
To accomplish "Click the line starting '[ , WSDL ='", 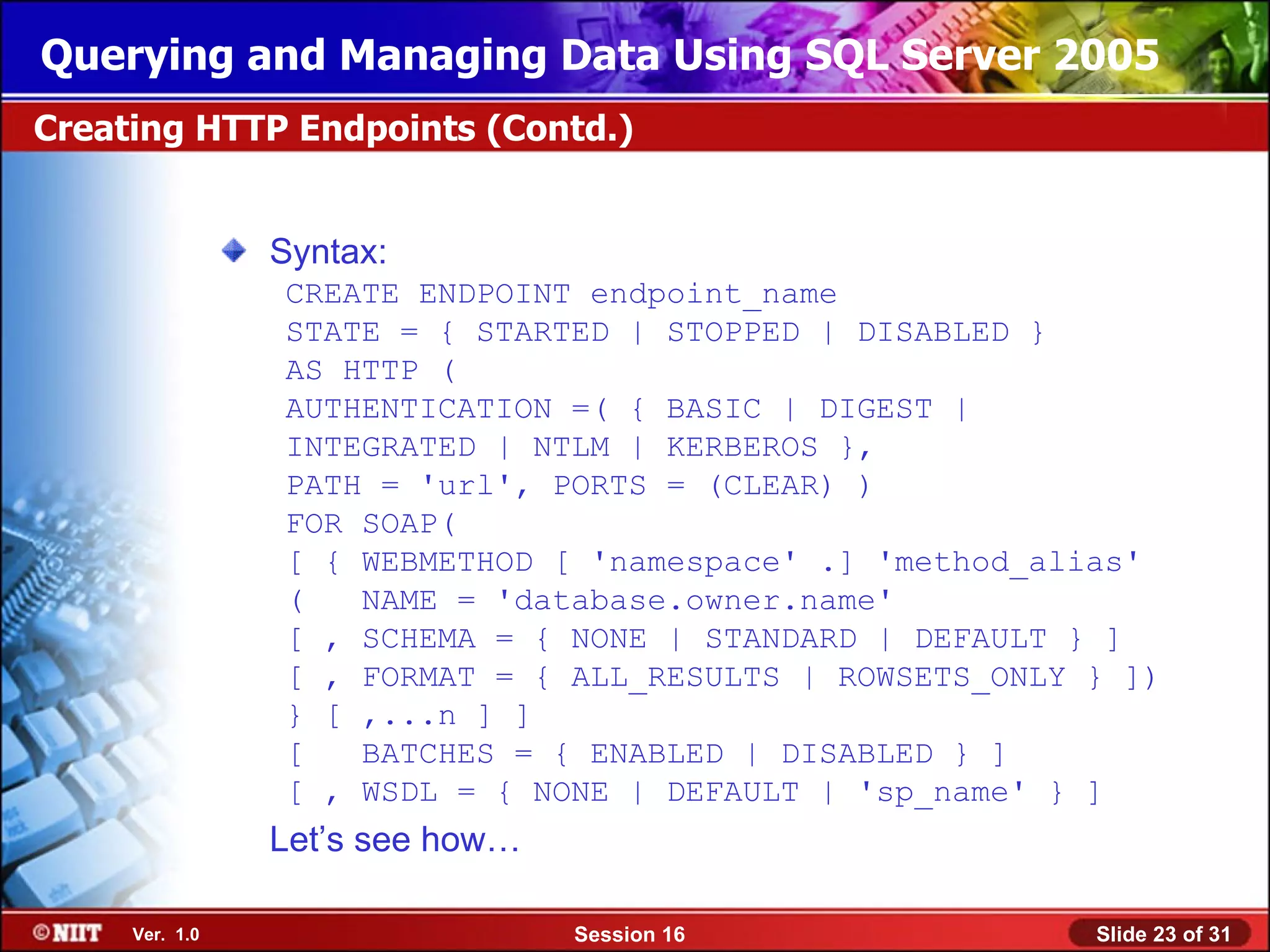I will [695, 793].
